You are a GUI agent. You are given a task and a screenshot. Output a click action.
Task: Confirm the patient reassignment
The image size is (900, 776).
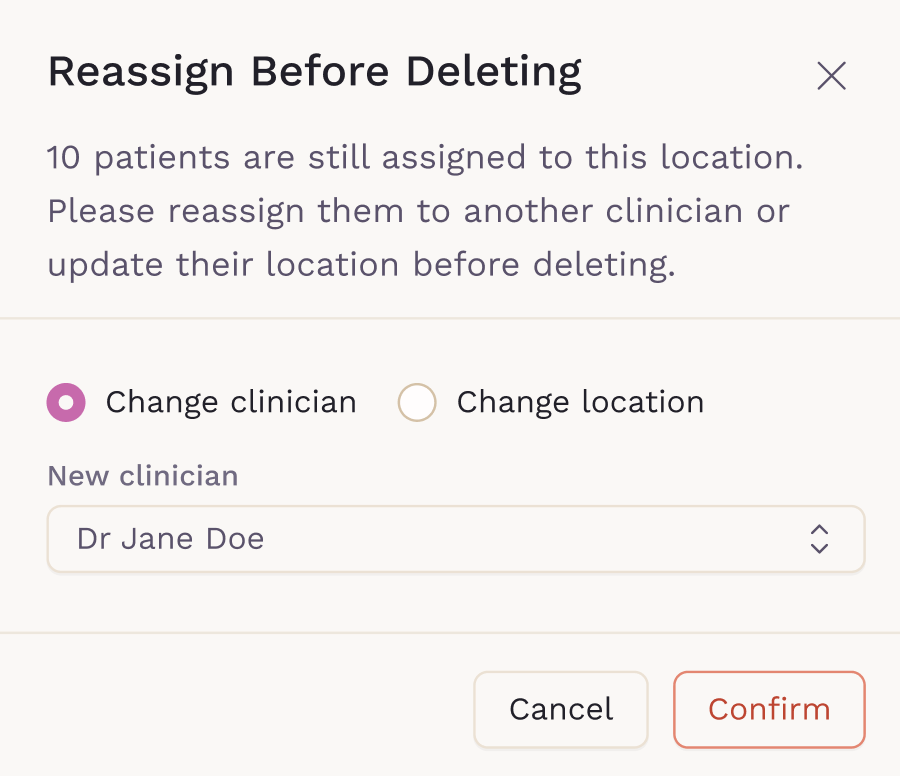click(768, 709)
